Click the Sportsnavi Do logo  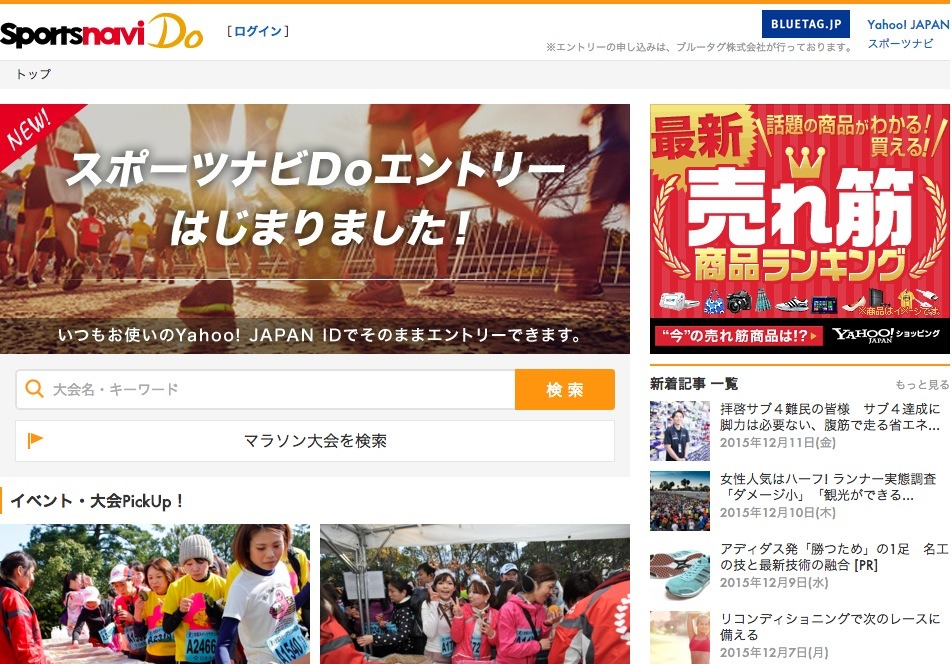(101, 32)
